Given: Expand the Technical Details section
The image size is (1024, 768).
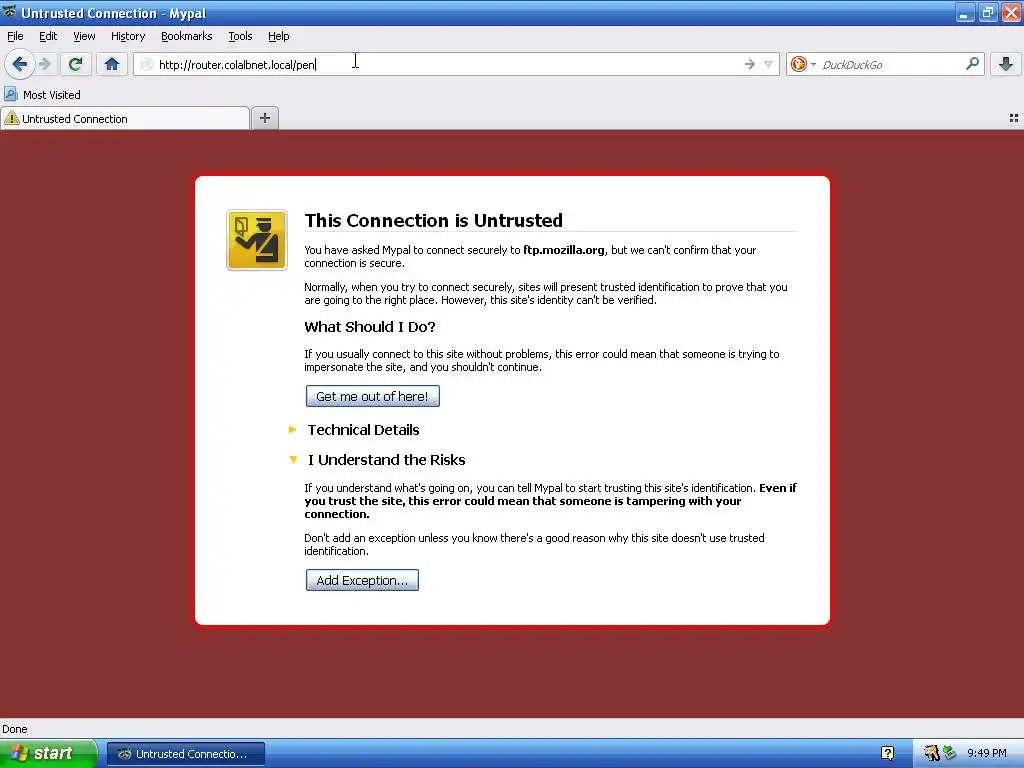Looking at the screenshot, I should (363, 430).
